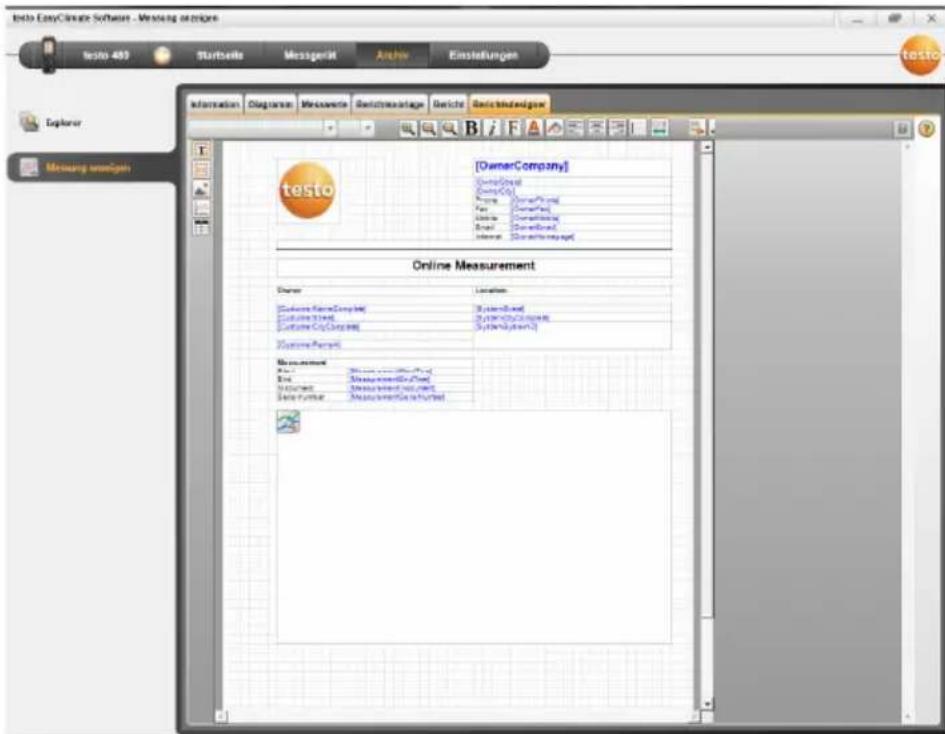
Task: Click the orange arrow icon in toolbar
Action: pyautogui.click(x=697, y=128)
